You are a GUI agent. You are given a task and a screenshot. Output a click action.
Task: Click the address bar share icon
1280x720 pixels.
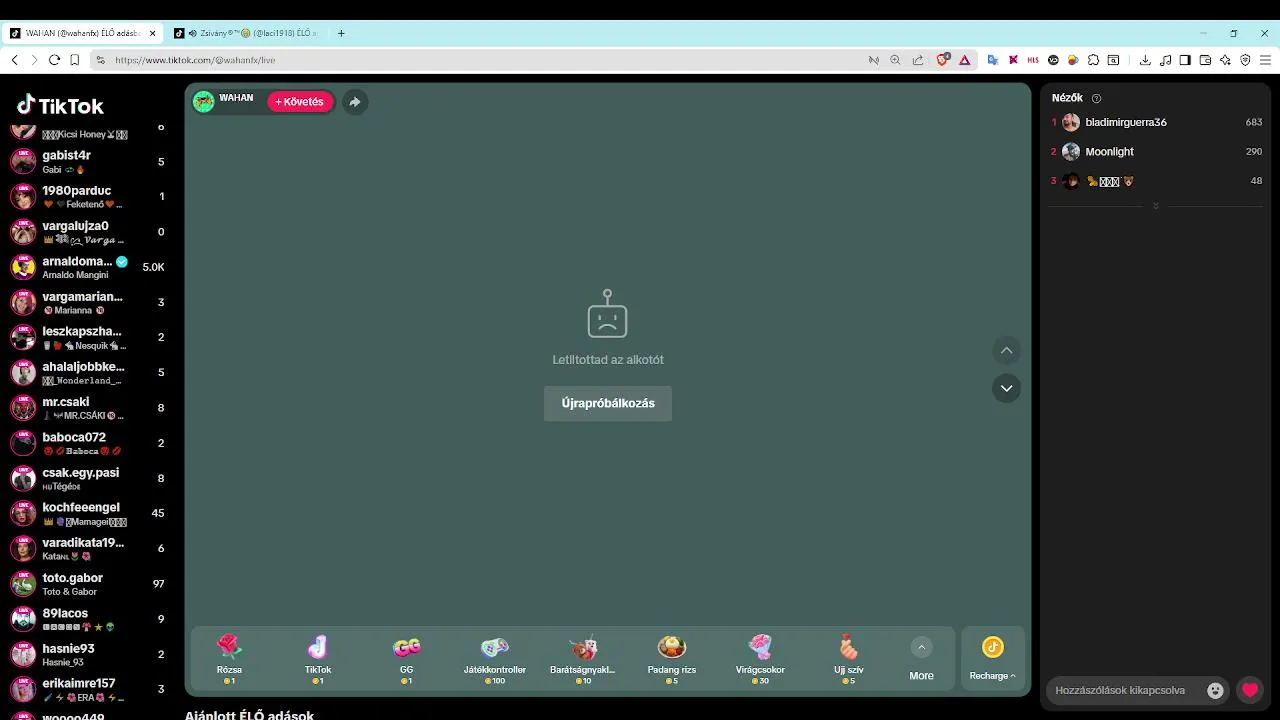(x=918, y=60)
